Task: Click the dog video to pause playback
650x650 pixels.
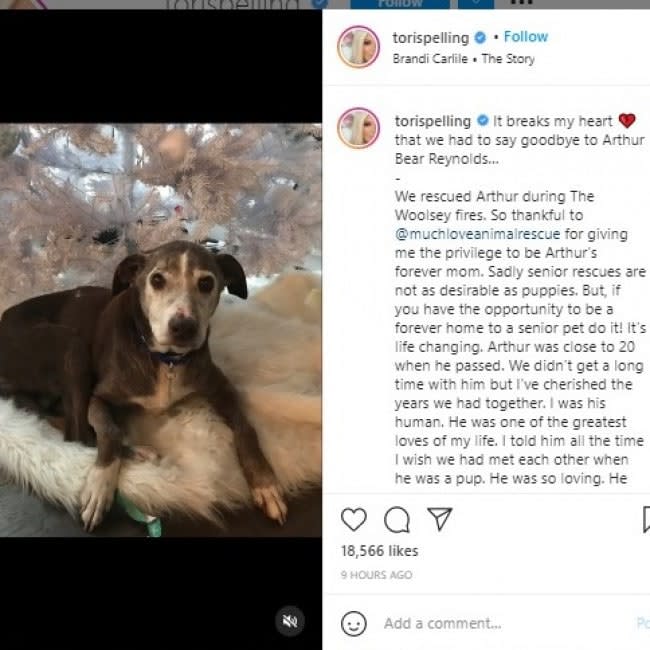Action: pyautogui.click(x=161, y=330)
